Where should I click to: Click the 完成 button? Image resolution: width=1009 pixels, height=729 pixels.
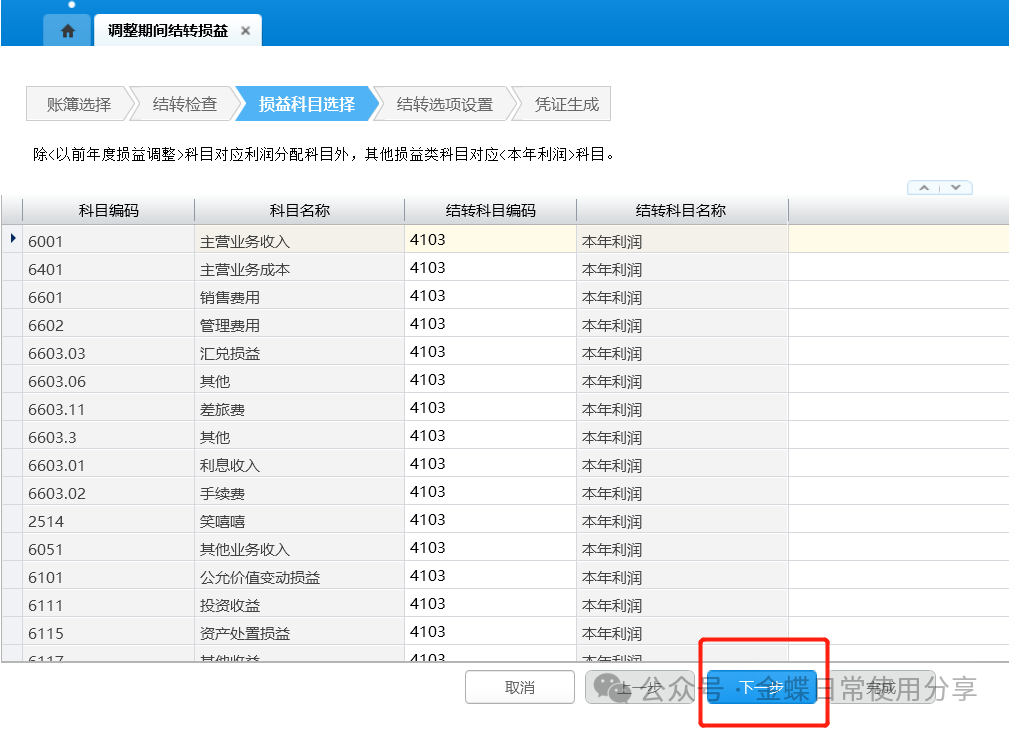pyautogui.click(x=880, y=687)
